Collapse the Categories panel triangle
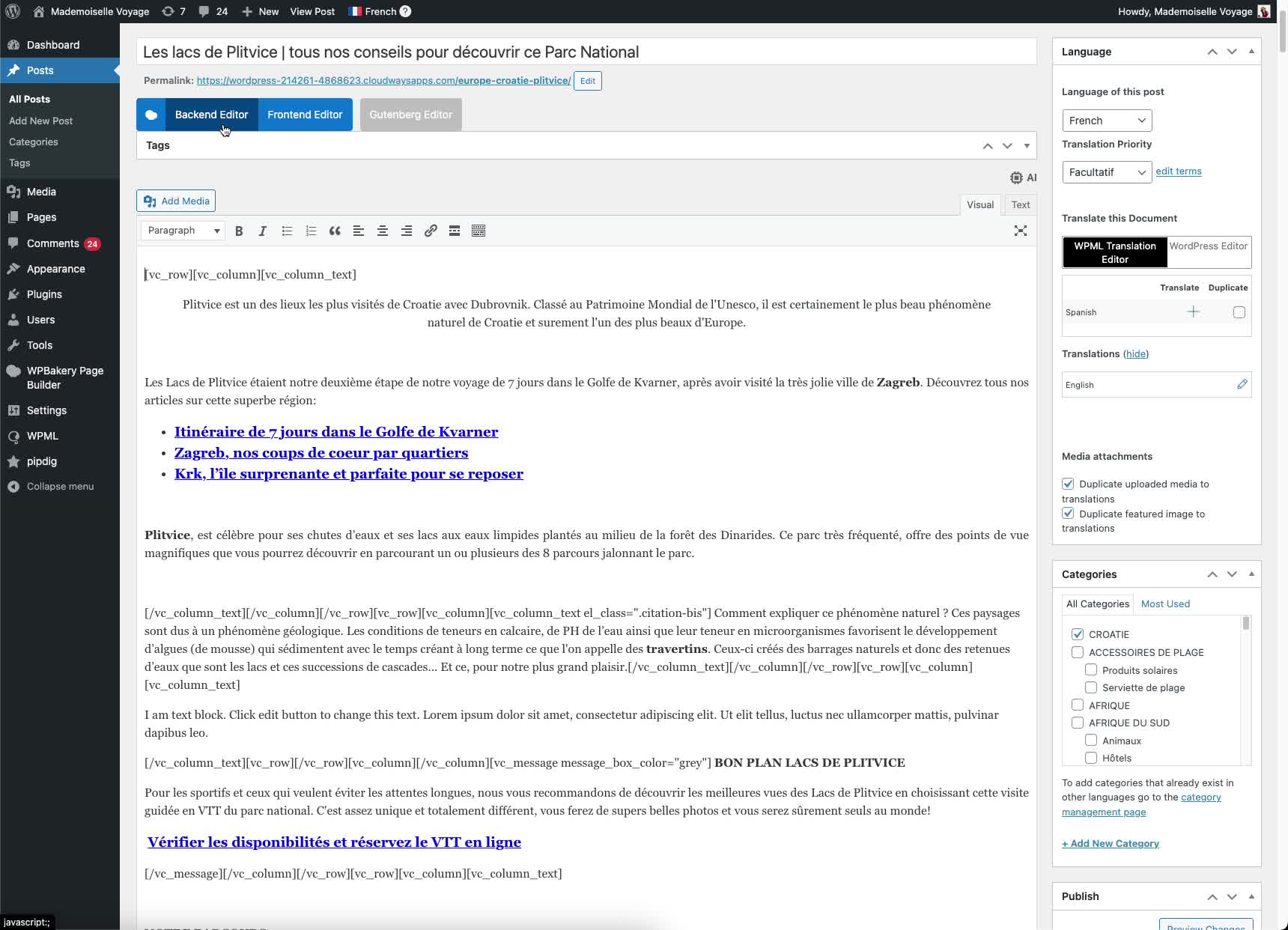Image resolution: width=1288 pixels, height=930 pixels. pyautogui.click(x=1251, y=574)
